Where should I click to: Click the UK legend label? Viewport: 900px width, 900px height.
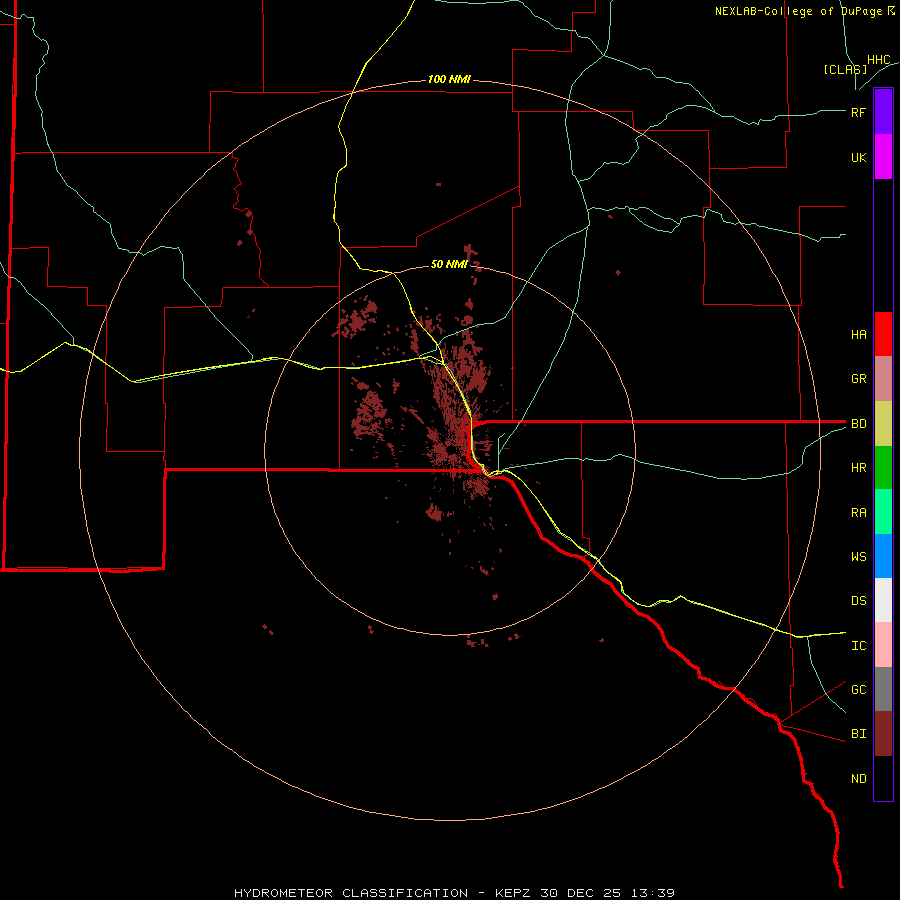pyautogui.click(x=859, y=158)
